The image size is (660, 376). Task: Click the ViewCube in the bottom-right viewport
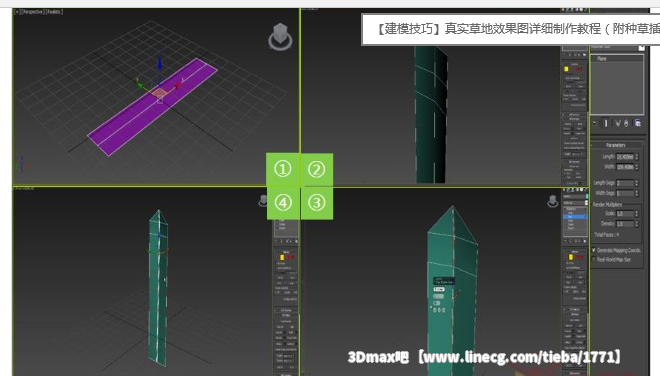[552, 201]
